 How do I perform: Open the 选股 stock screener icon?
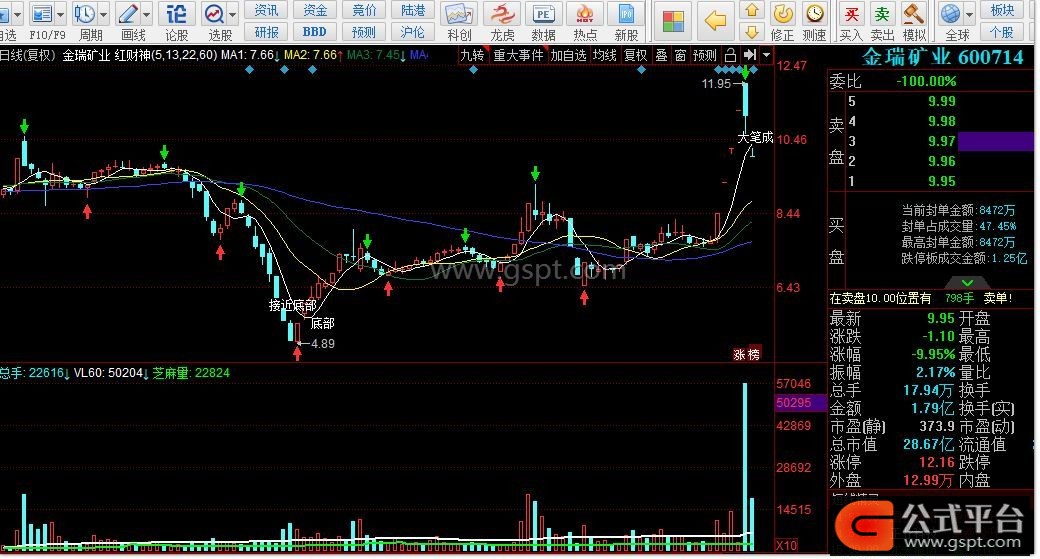[214, 13]
